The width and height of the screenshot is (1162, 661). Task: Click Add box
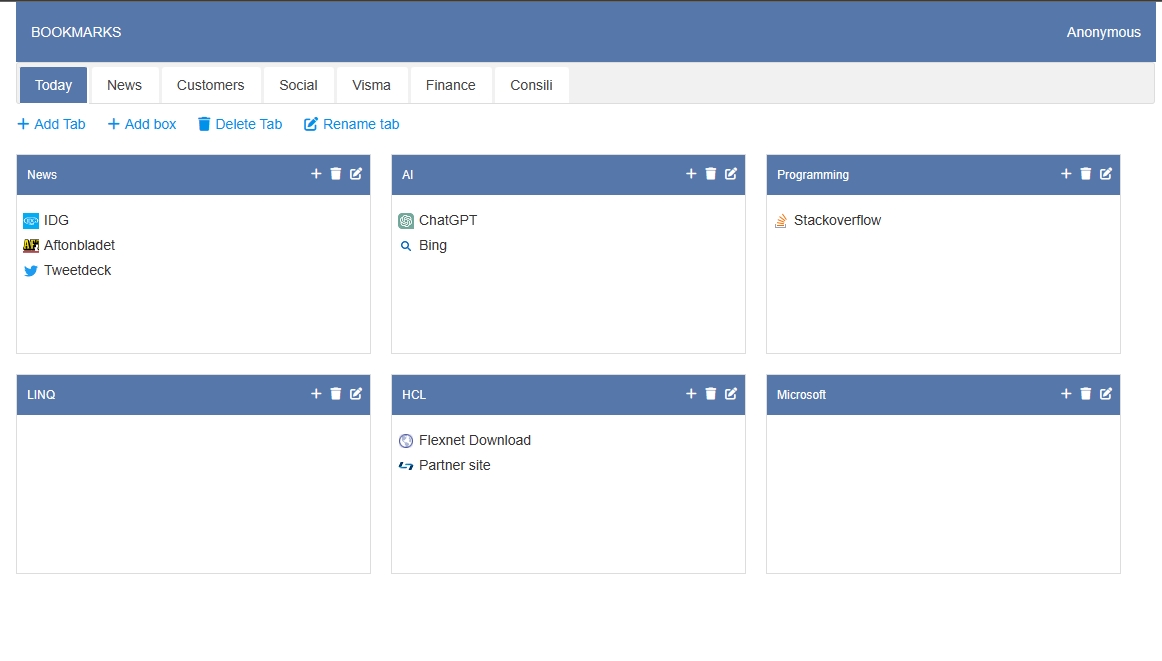point(142,124)
